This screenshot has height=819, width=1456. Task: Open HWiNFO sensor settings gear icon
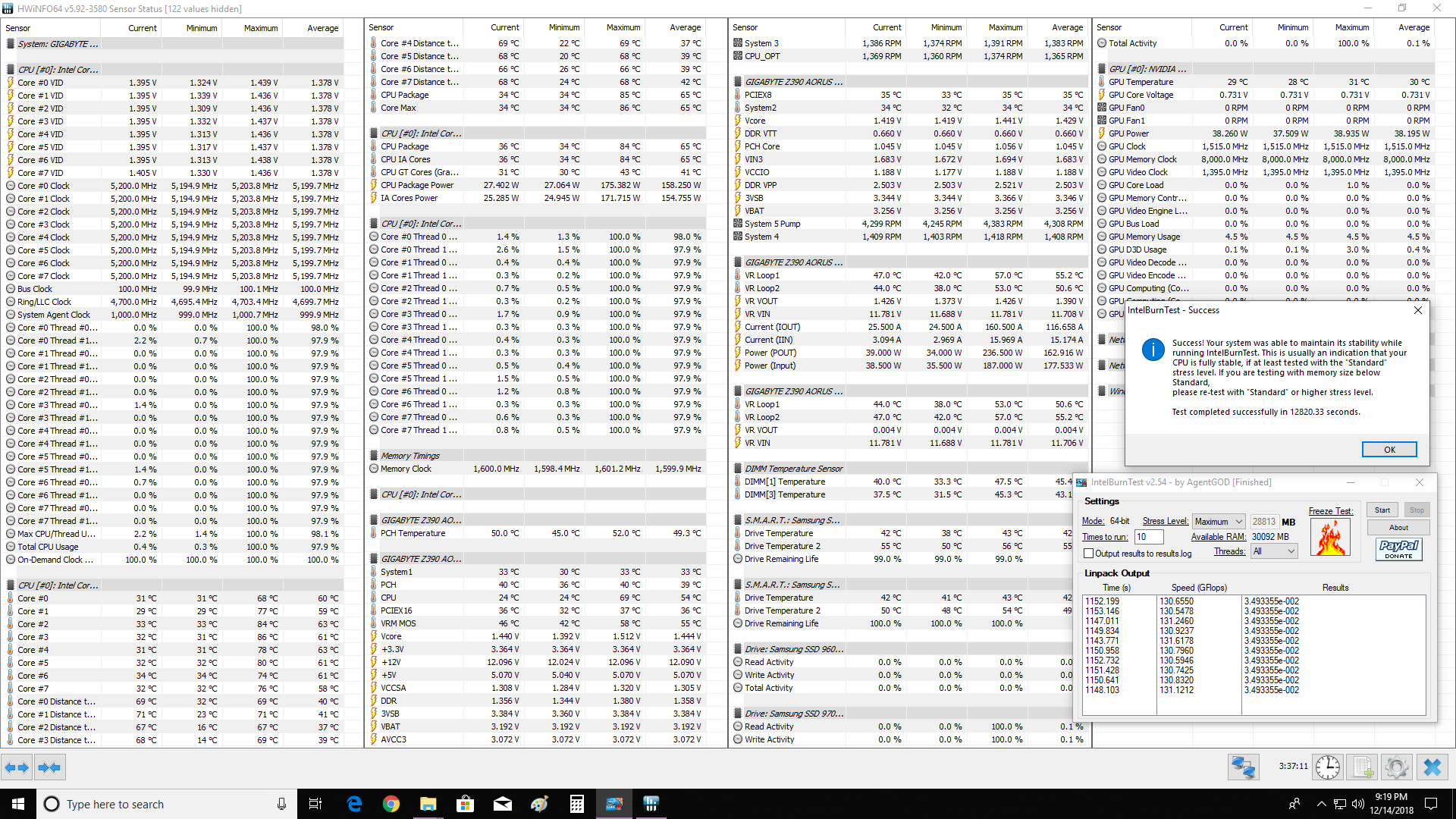tap(1397, 767)
